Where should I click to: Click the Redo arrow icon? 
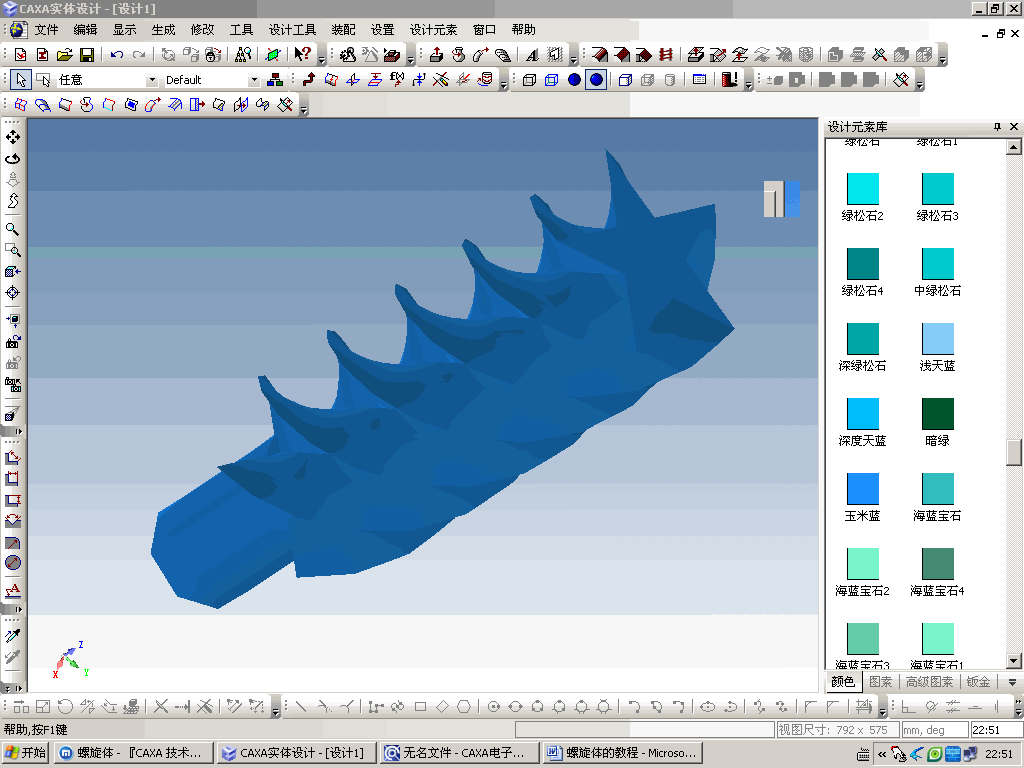138,55
